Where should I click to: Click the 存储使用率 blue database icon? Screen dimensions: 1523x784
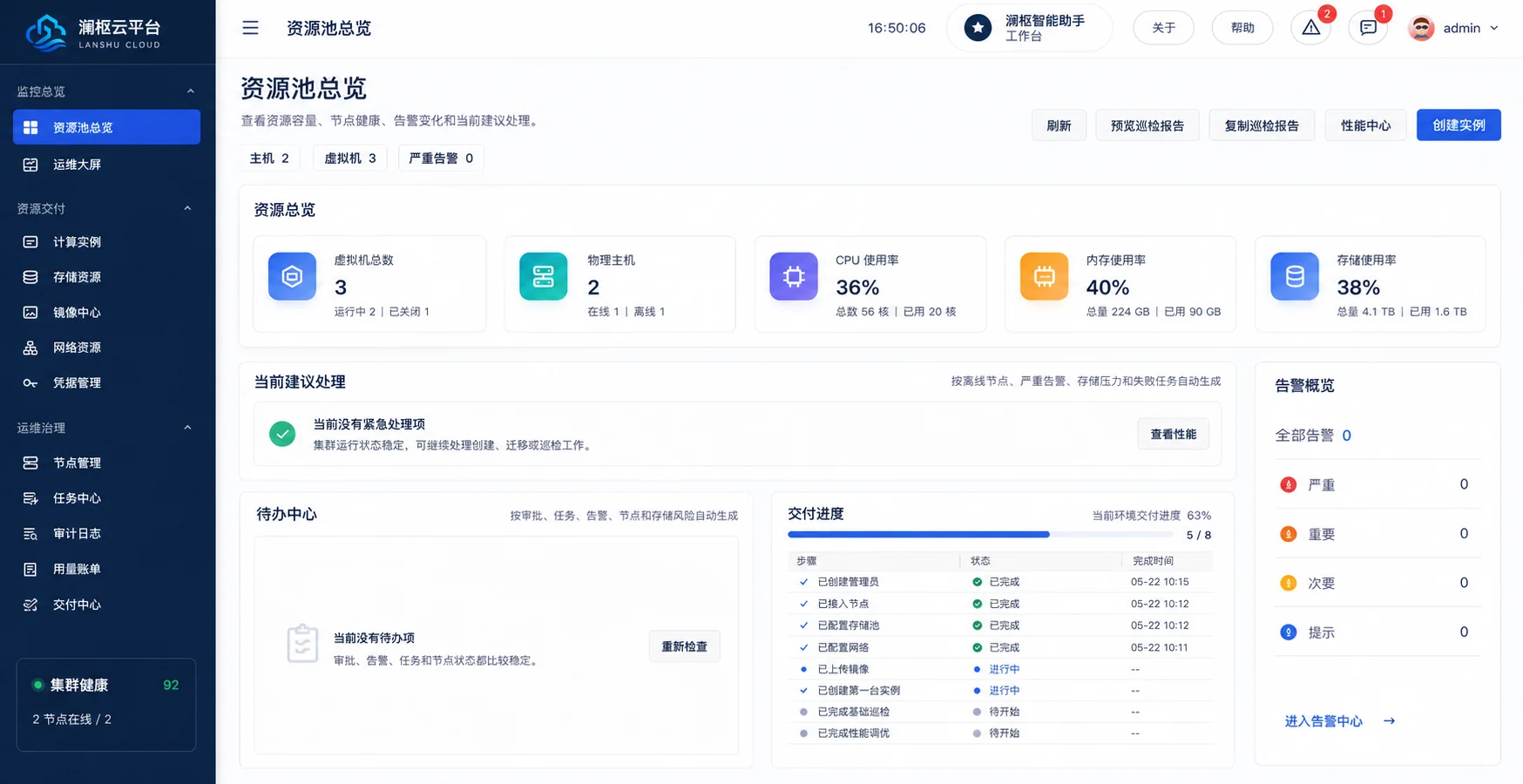[x=1295, y=276]
